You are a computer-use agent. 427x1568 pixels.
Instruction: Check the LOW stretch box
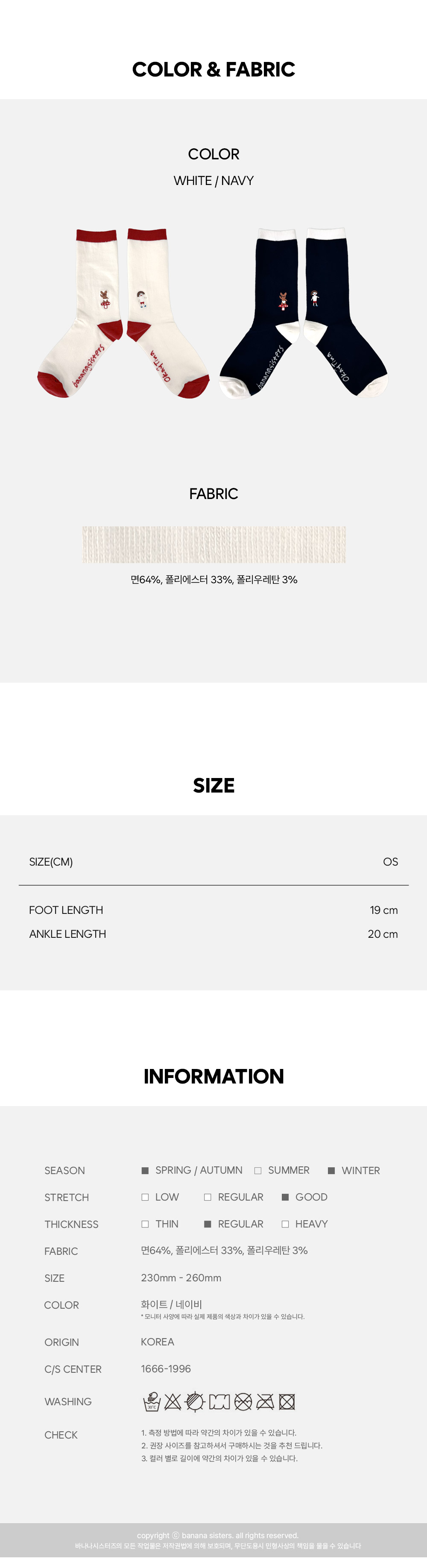click(145, 1197)
